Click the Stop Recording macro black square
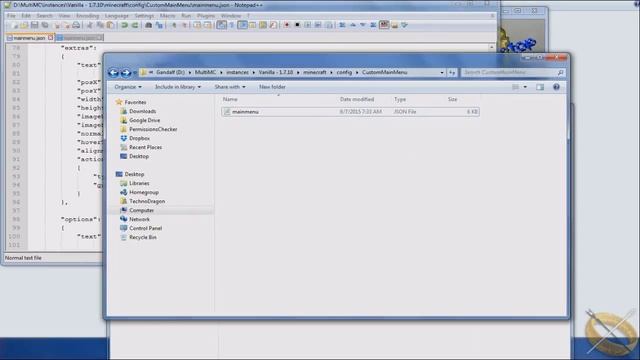 tap(297, 25)
